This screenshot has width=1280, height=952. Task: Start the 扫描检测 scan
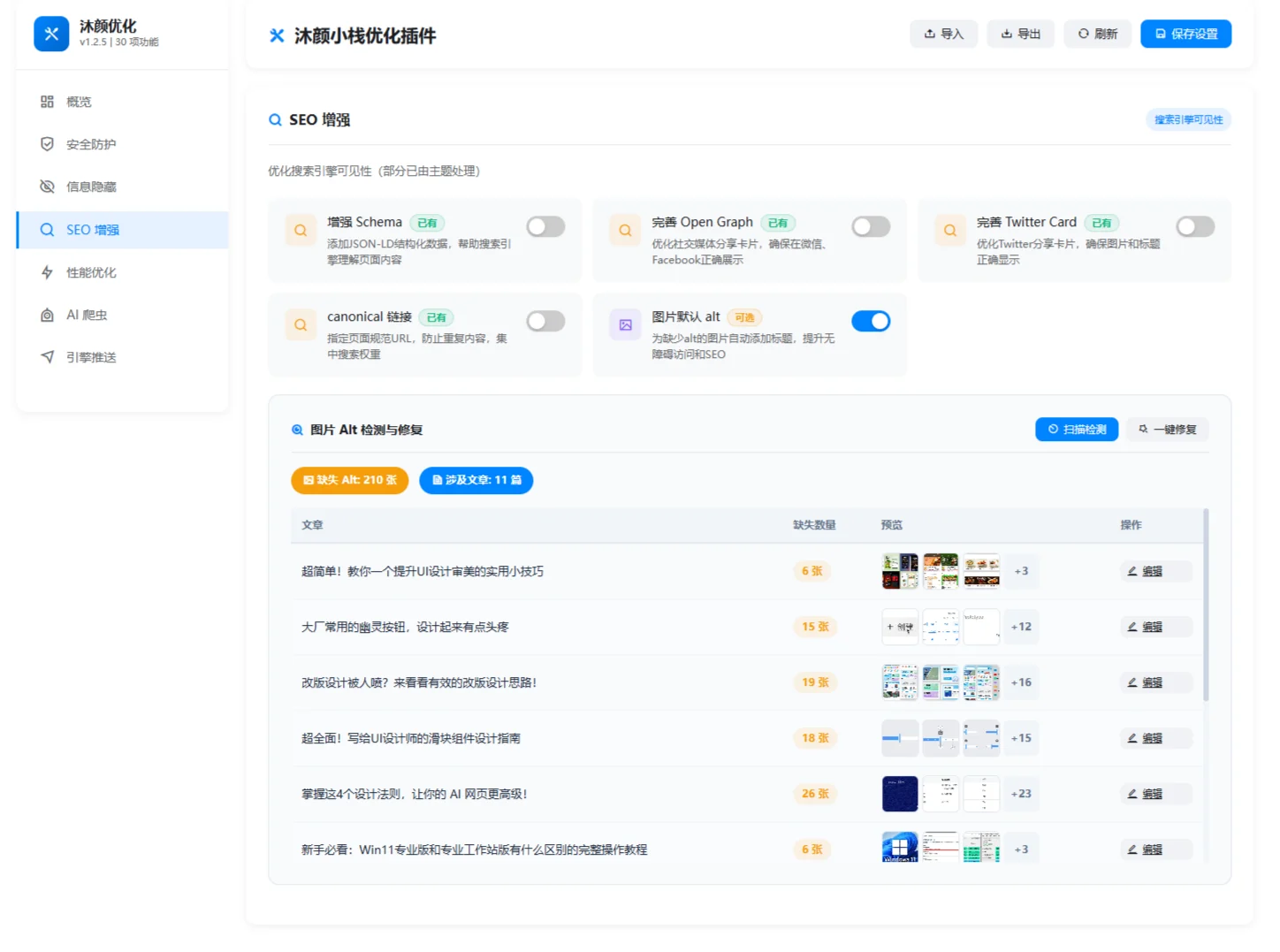tap(1077, 430)
